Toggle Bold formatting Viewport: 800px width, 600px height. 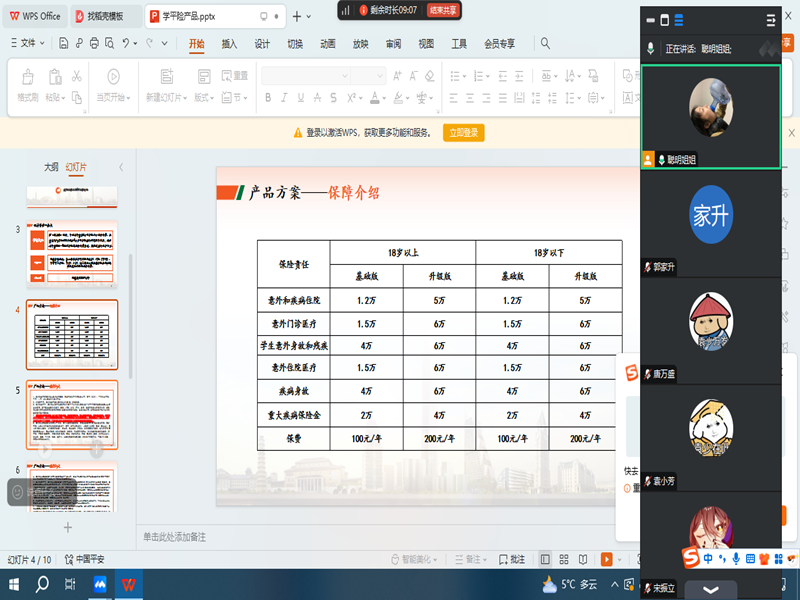coord(267,96)
